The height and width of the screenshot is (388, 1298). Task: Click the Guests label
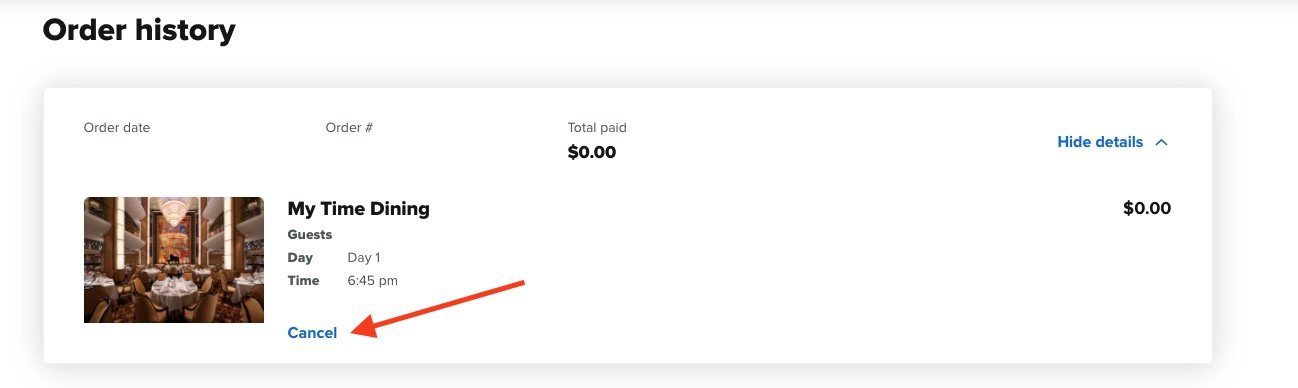(x=310, y=235)
